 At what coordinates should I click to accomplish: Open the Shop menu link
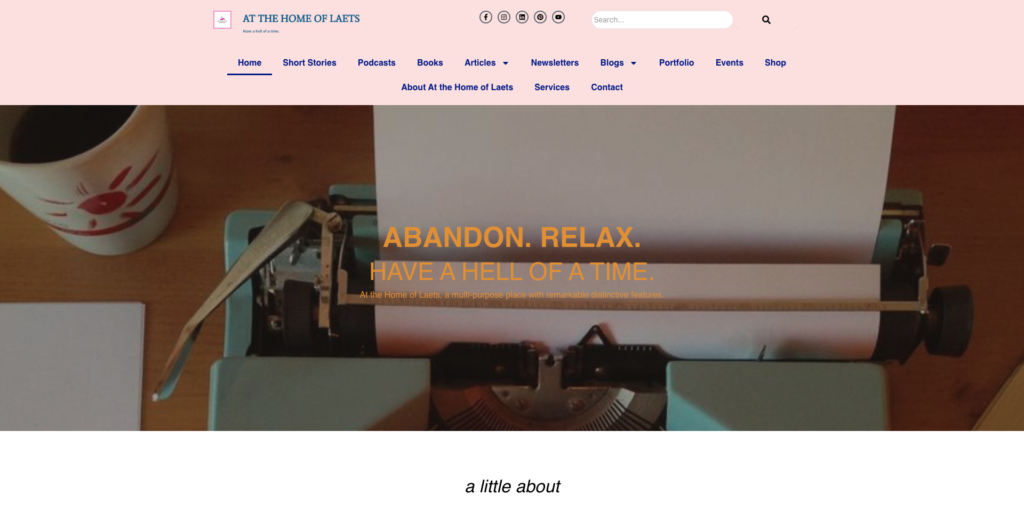pyautogui.click(x=775, y=63)
